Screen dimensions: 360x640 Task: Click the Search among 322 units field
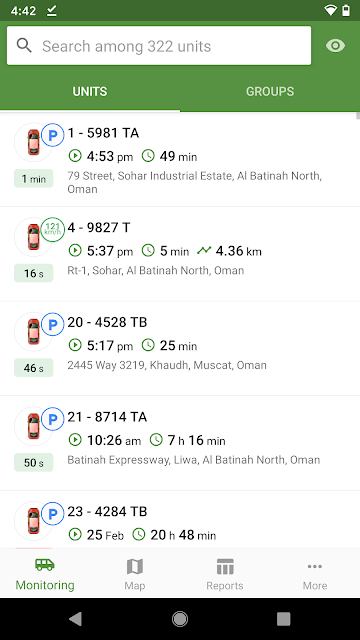coord(159,46)
